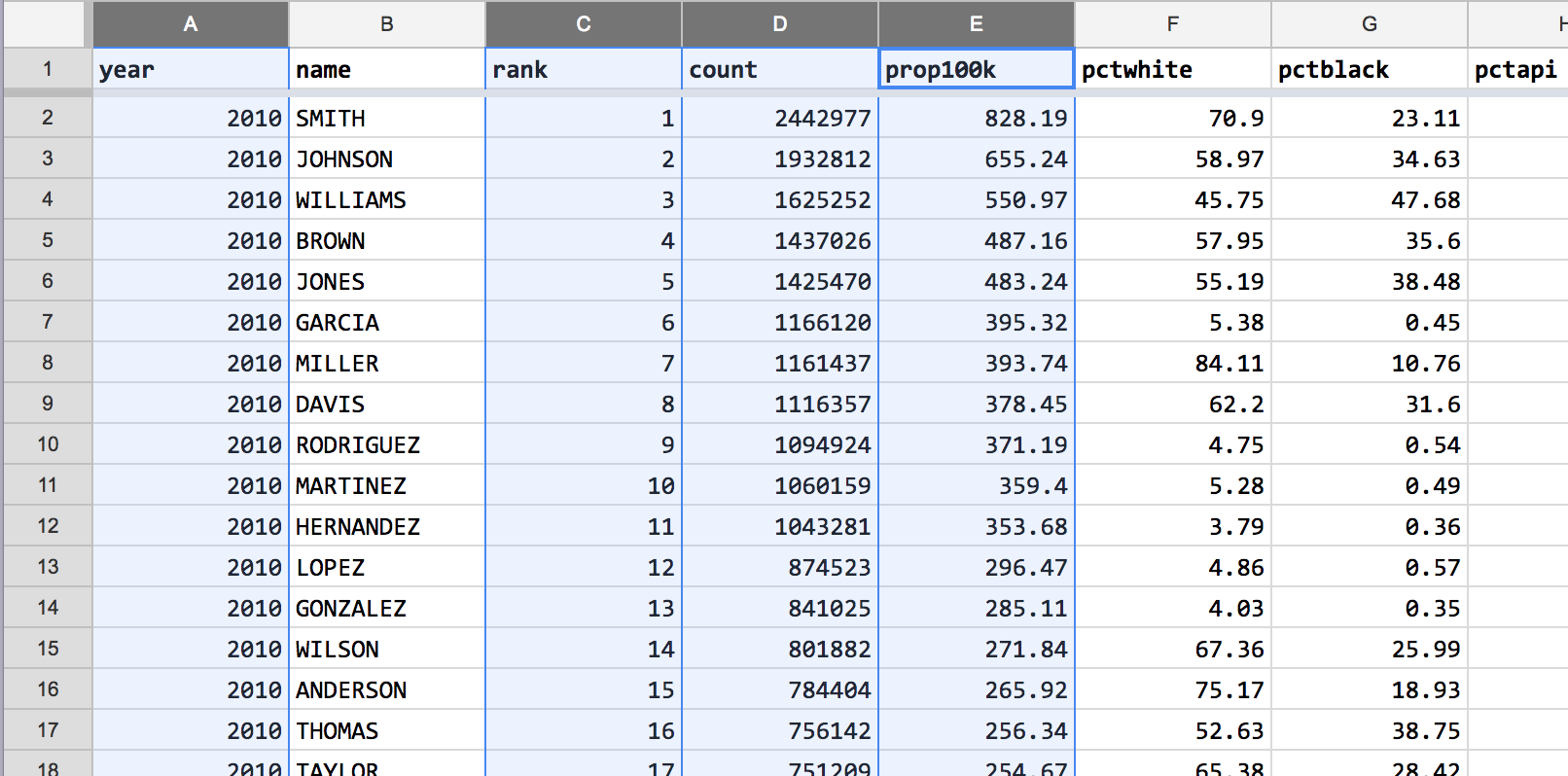The height and width of the screenshot is (776, 1568).
Task: Select the MARTINEZ name cell
Action: click(387, 485)
